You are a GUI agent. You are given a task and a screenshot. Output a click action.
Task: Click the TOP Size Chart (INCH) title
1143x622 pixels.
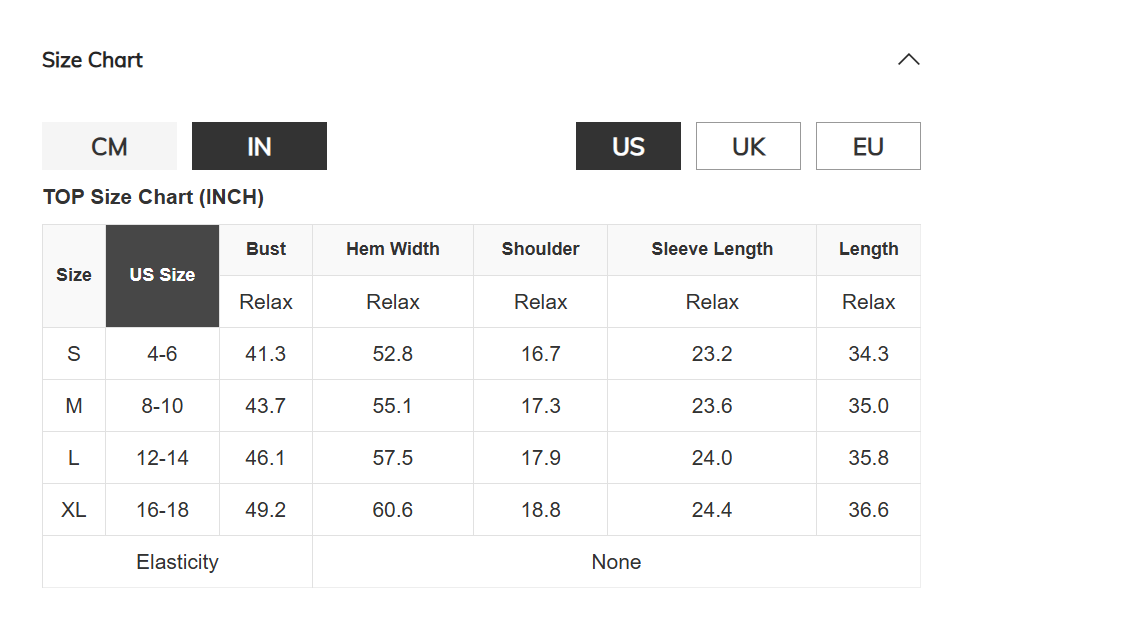[153, 197]
